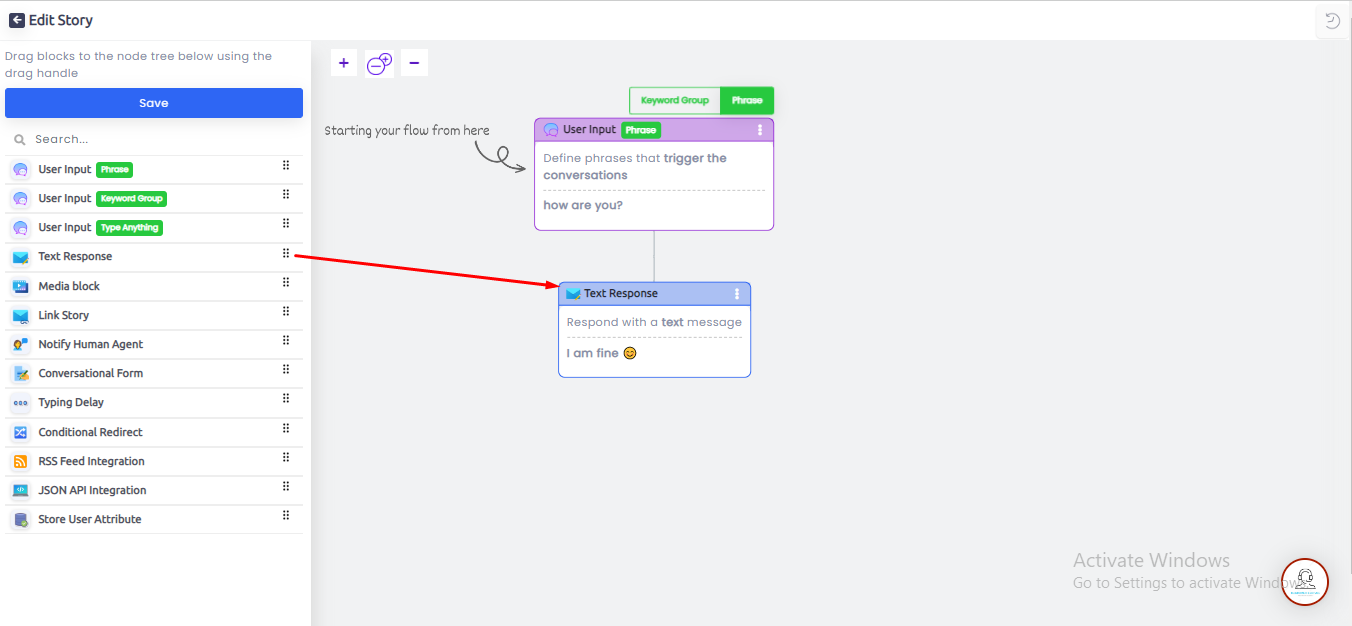Click drag handle for User Input Phrase

pos(286,166)
